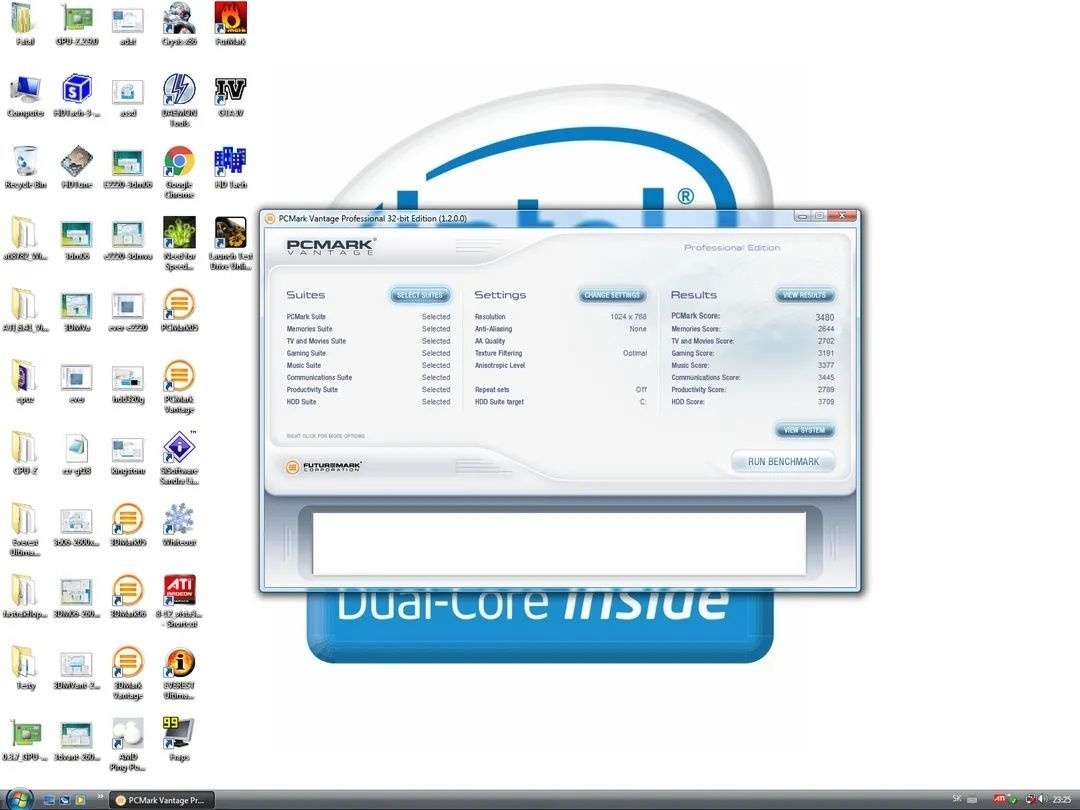Expand the quick launch chevron in taskbar
1080x810 pixels.
point(100,796)
